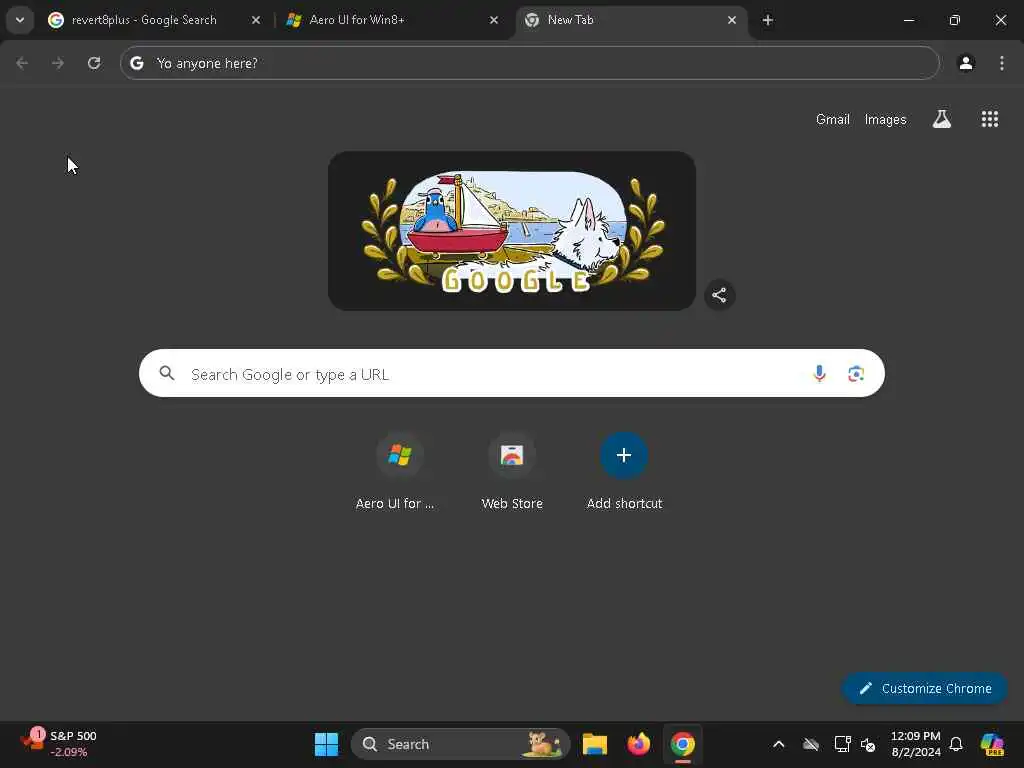The image size is (1024, 768).
Task: Launch Firefox from the taskbar
Action: pos(639,744)
